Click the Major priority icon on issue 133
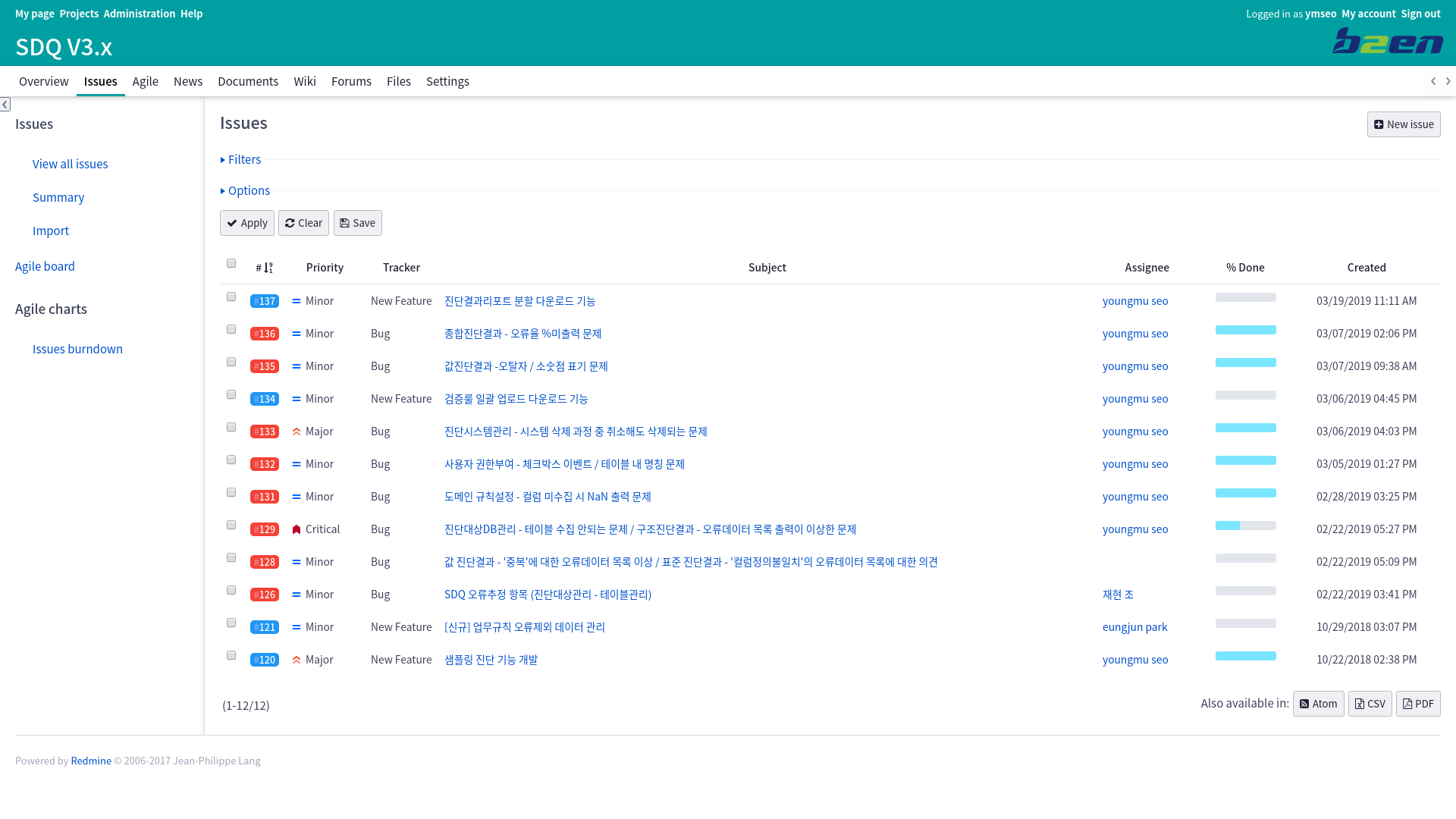1456x819 pixels. pos(297,431)
